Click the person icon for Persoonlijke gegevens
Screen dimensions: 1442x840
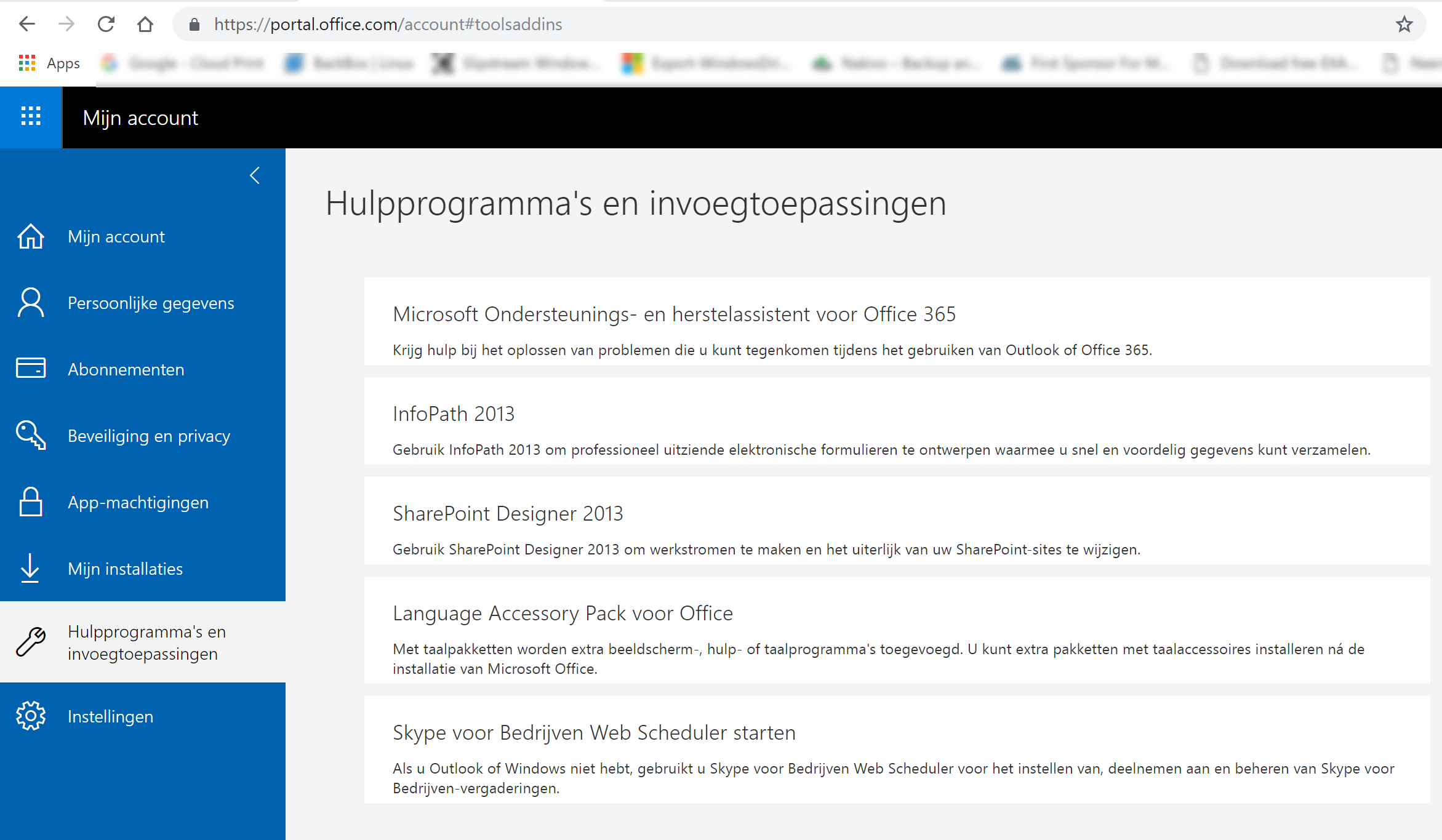tap(30, 302)
